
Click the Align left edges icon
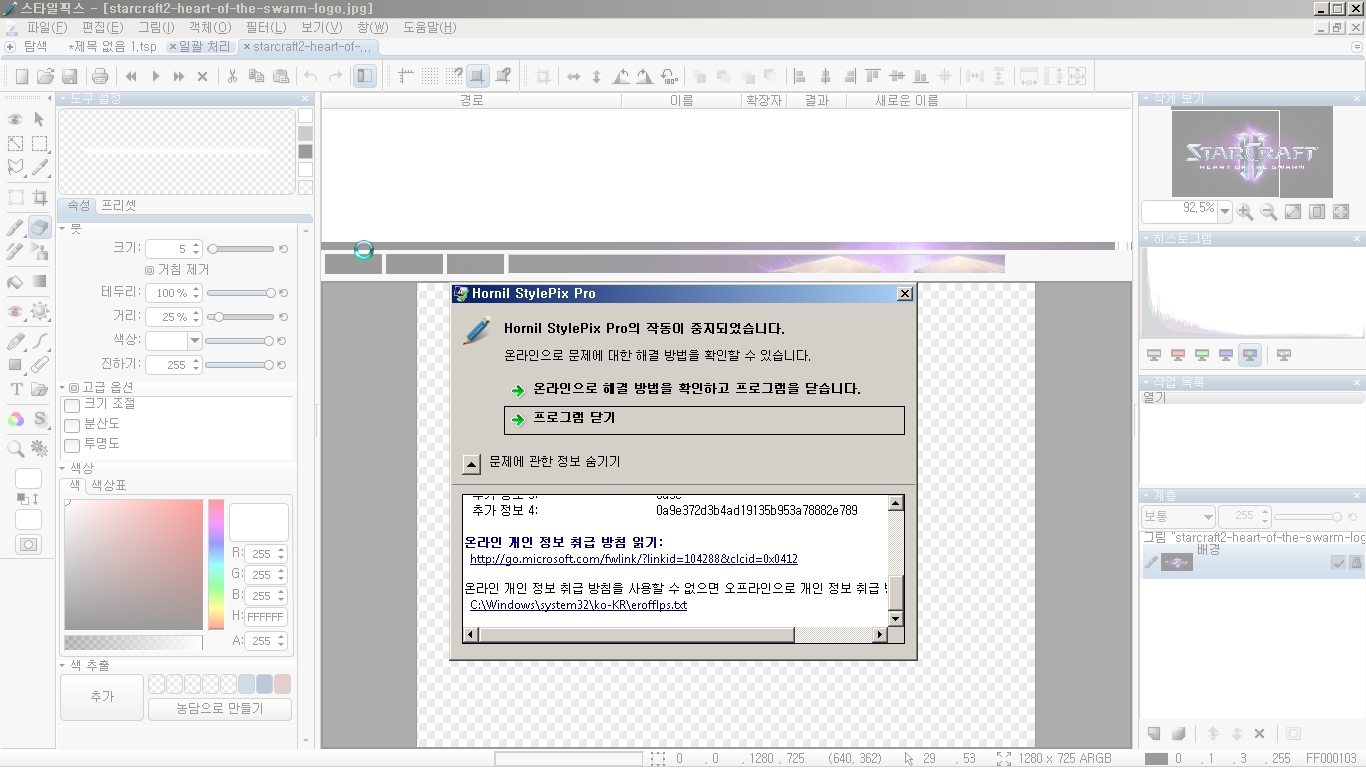(799, 76)
